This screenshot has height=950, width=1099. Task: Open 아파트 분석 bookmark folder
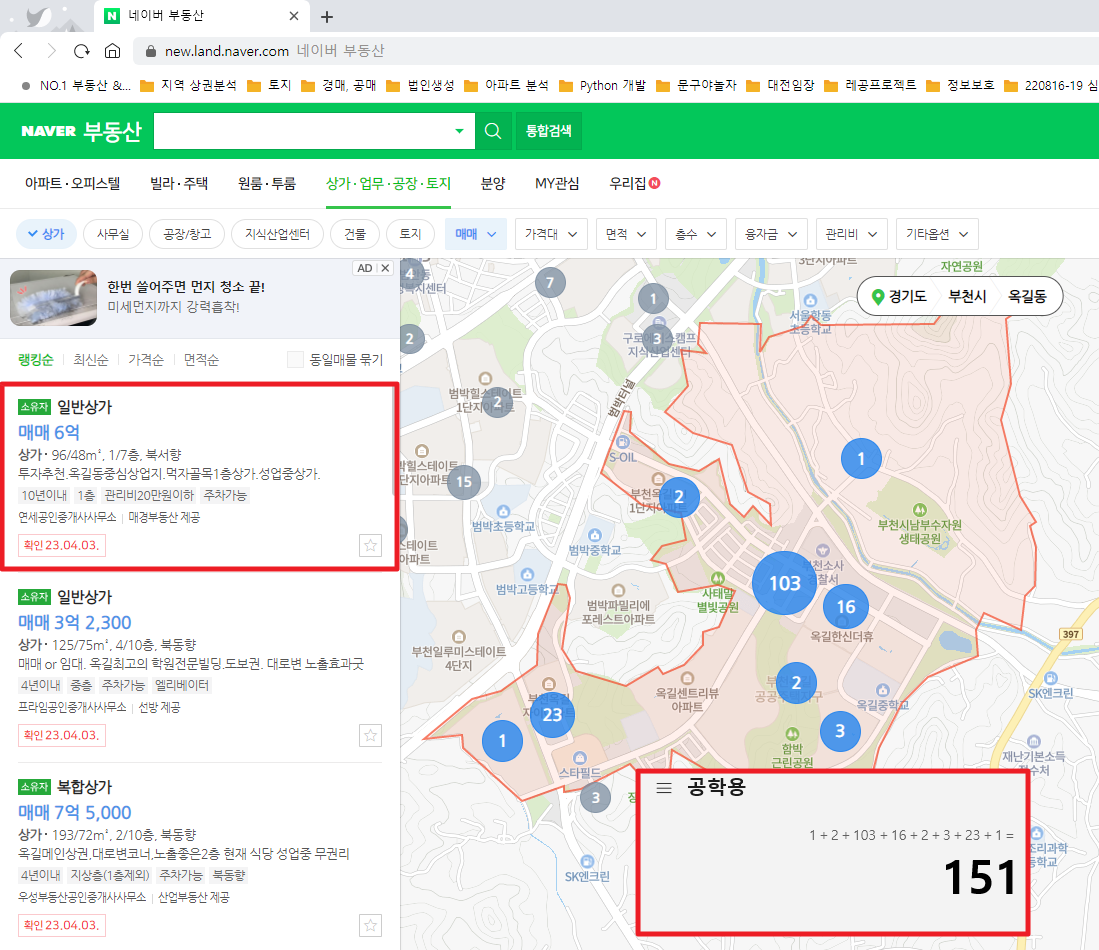click(507, 86)
